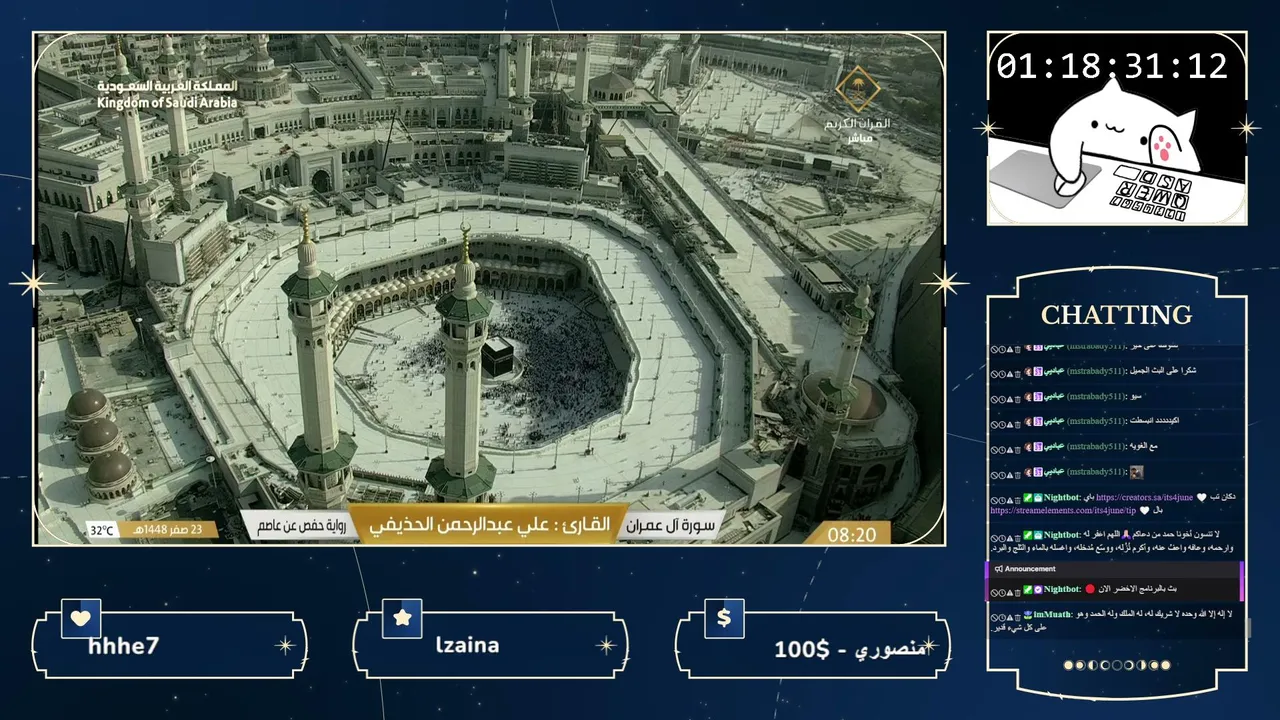Click the top tip text 'منصوري - 100$'

click(x=851, y=649)
